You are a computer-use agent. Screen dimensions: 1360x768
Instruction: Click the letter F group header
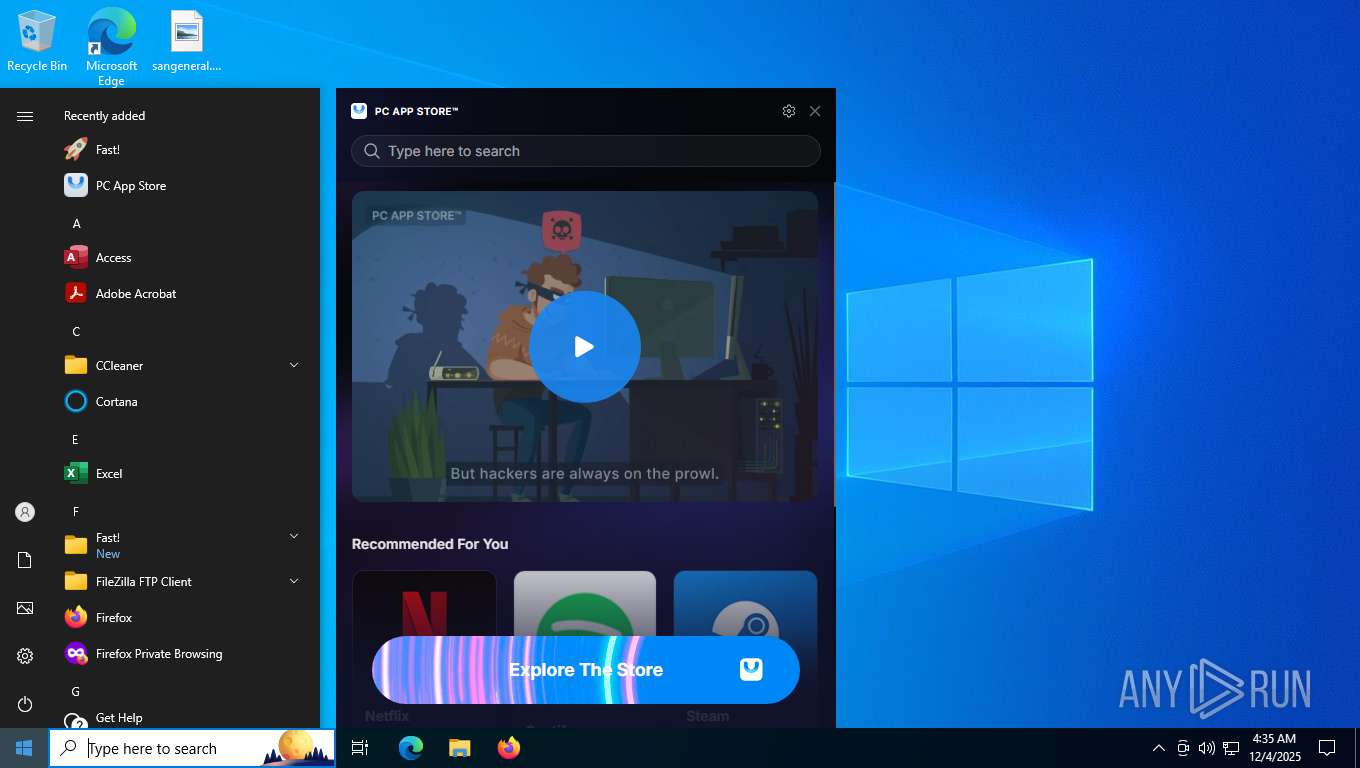75,512
